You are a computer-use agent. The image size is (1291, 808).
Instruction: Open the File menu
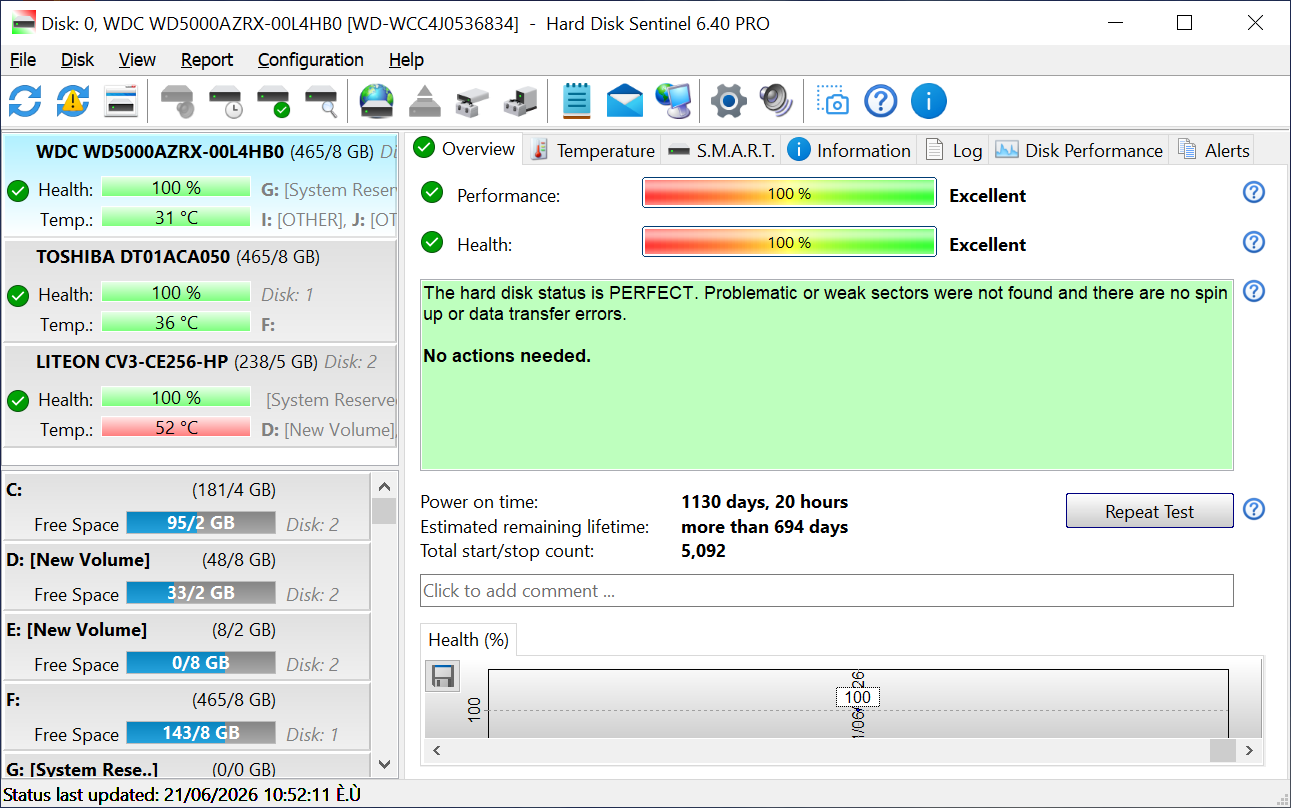23,60
